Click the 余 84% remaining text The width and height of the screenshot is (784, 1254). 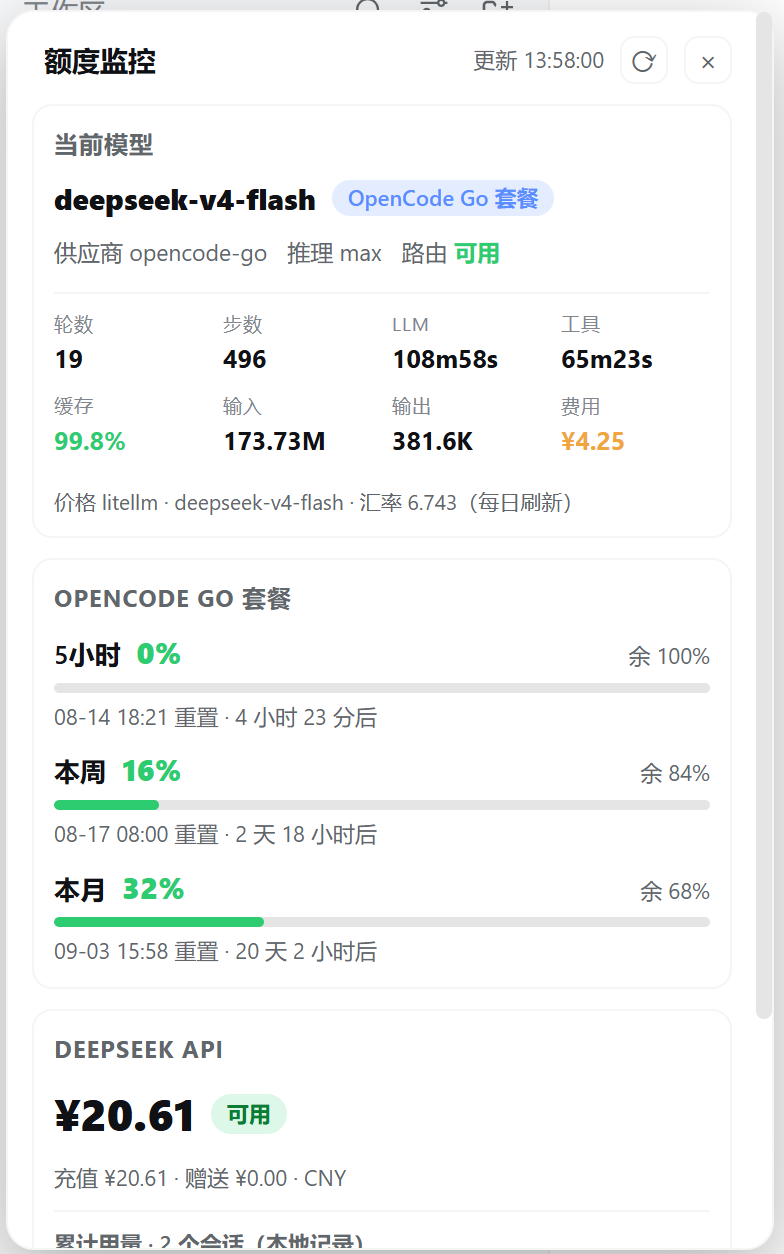(x=675, y=774)
